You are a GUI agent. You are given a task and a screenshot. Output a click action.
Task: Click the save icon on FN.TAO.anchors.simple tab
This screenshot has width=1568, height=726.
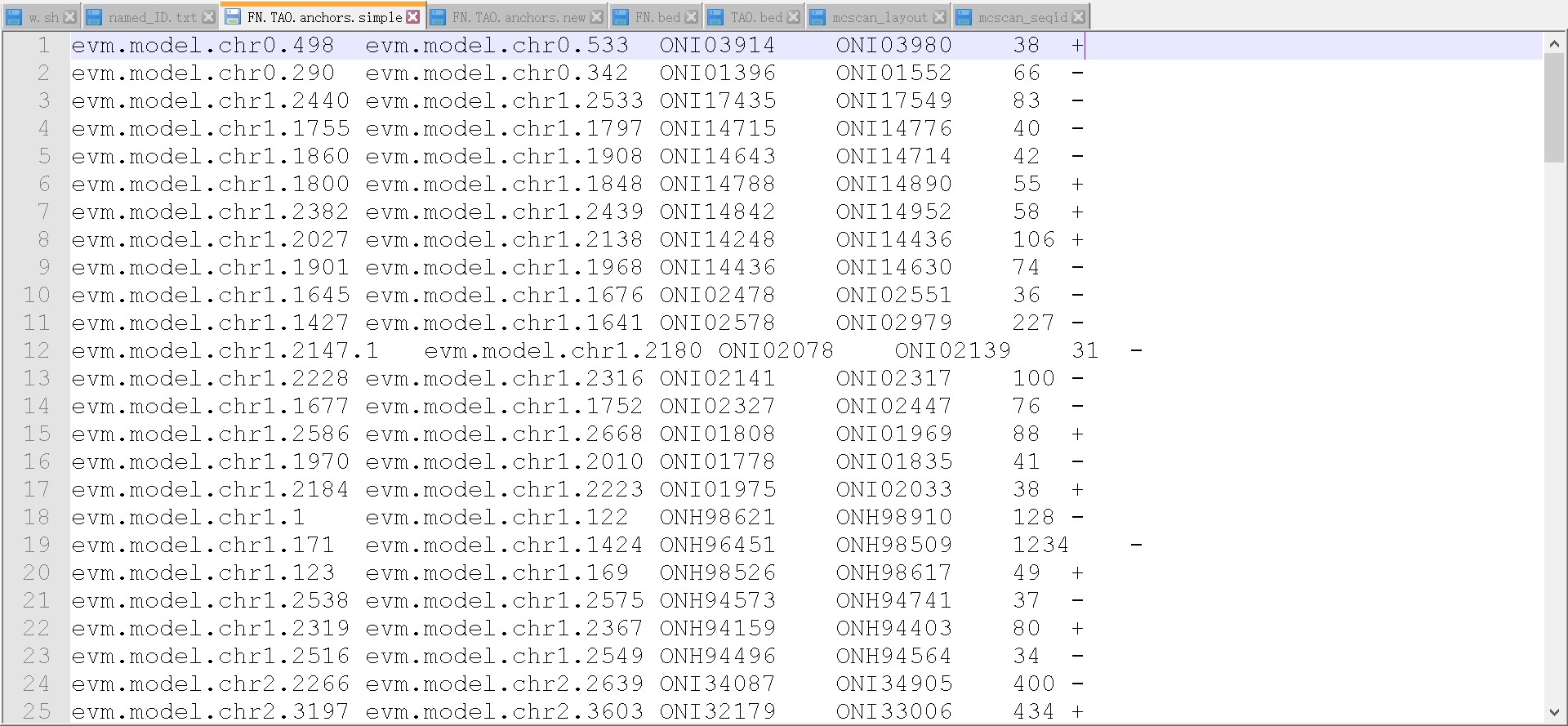234,16
